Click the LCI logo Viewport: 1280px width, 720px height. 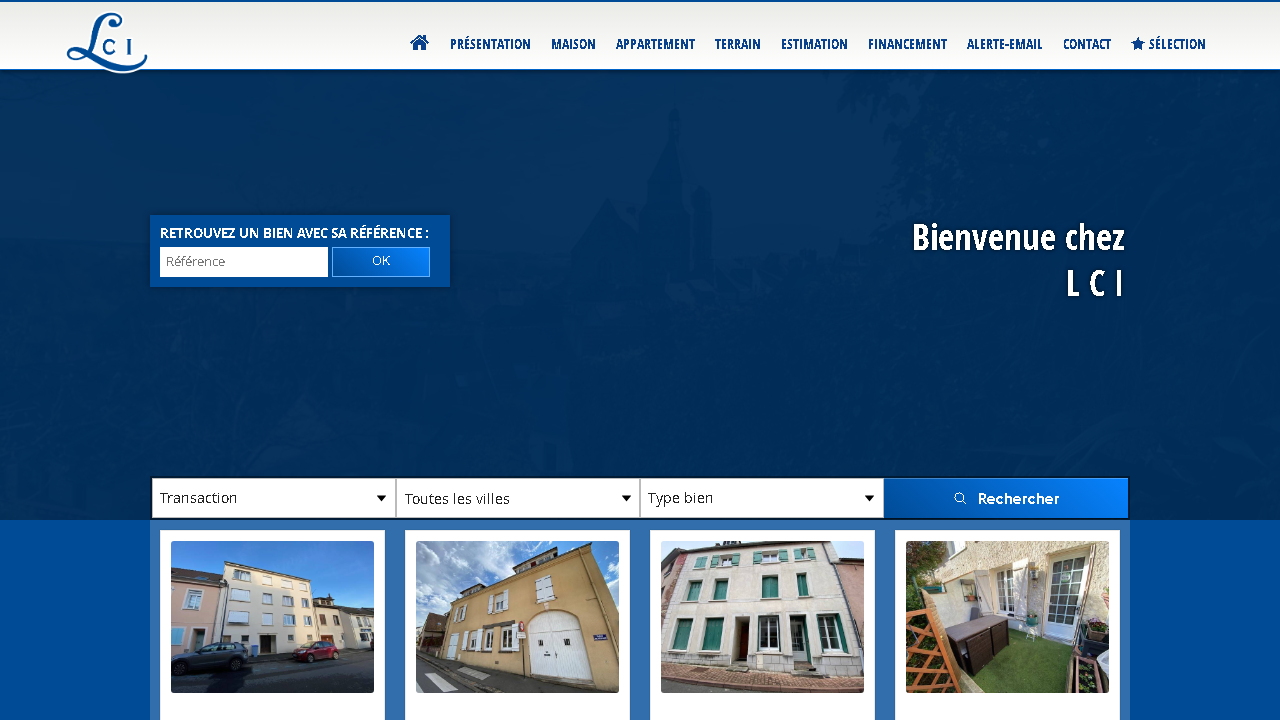[x=107, y=43]
